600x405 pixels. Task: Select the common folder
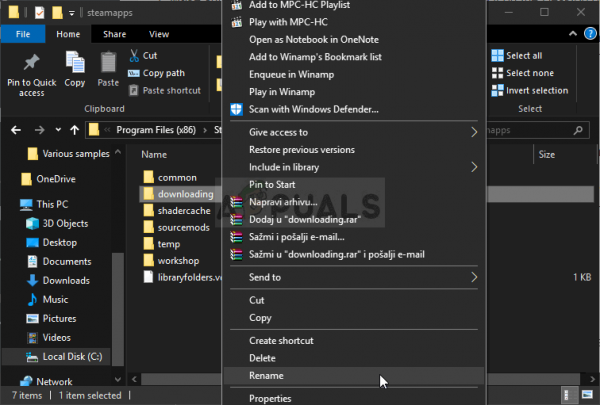(170, 178)
